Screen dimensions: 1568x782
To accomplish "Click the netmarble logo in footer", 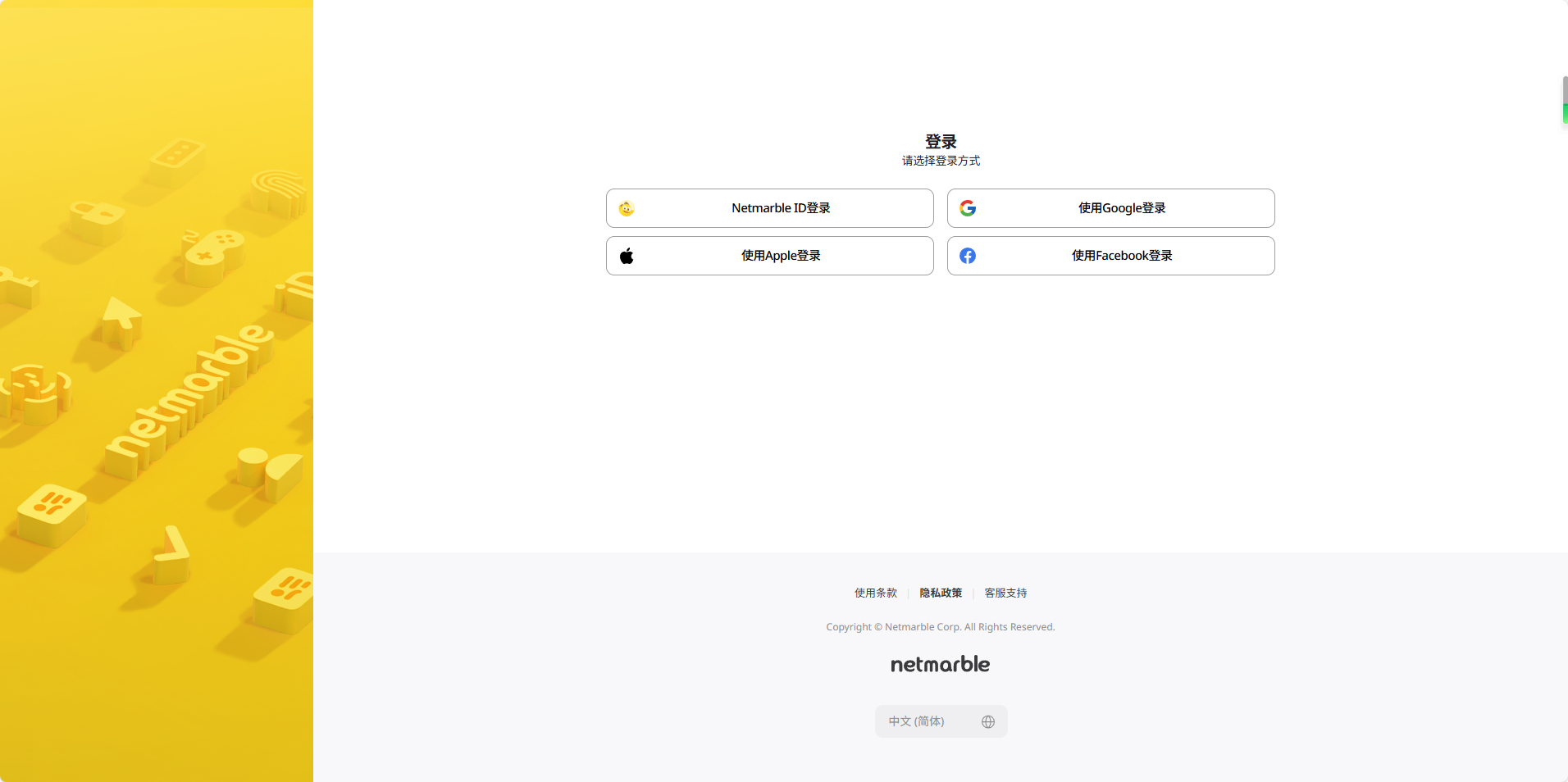I will tap(941, 664).
